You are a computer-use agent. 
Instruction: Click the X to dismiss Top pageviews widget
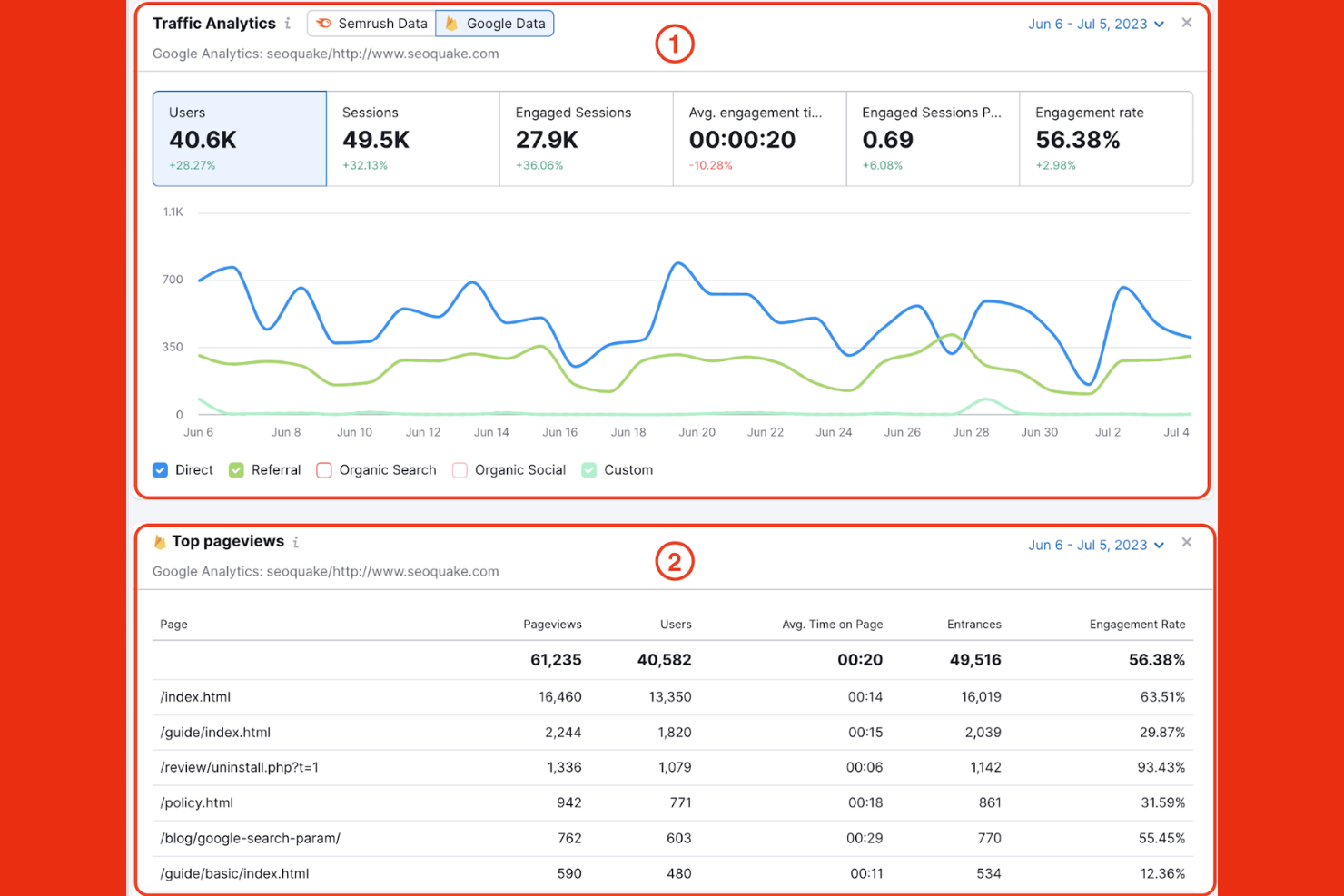pyautogui.click(x=1187, y=541)
